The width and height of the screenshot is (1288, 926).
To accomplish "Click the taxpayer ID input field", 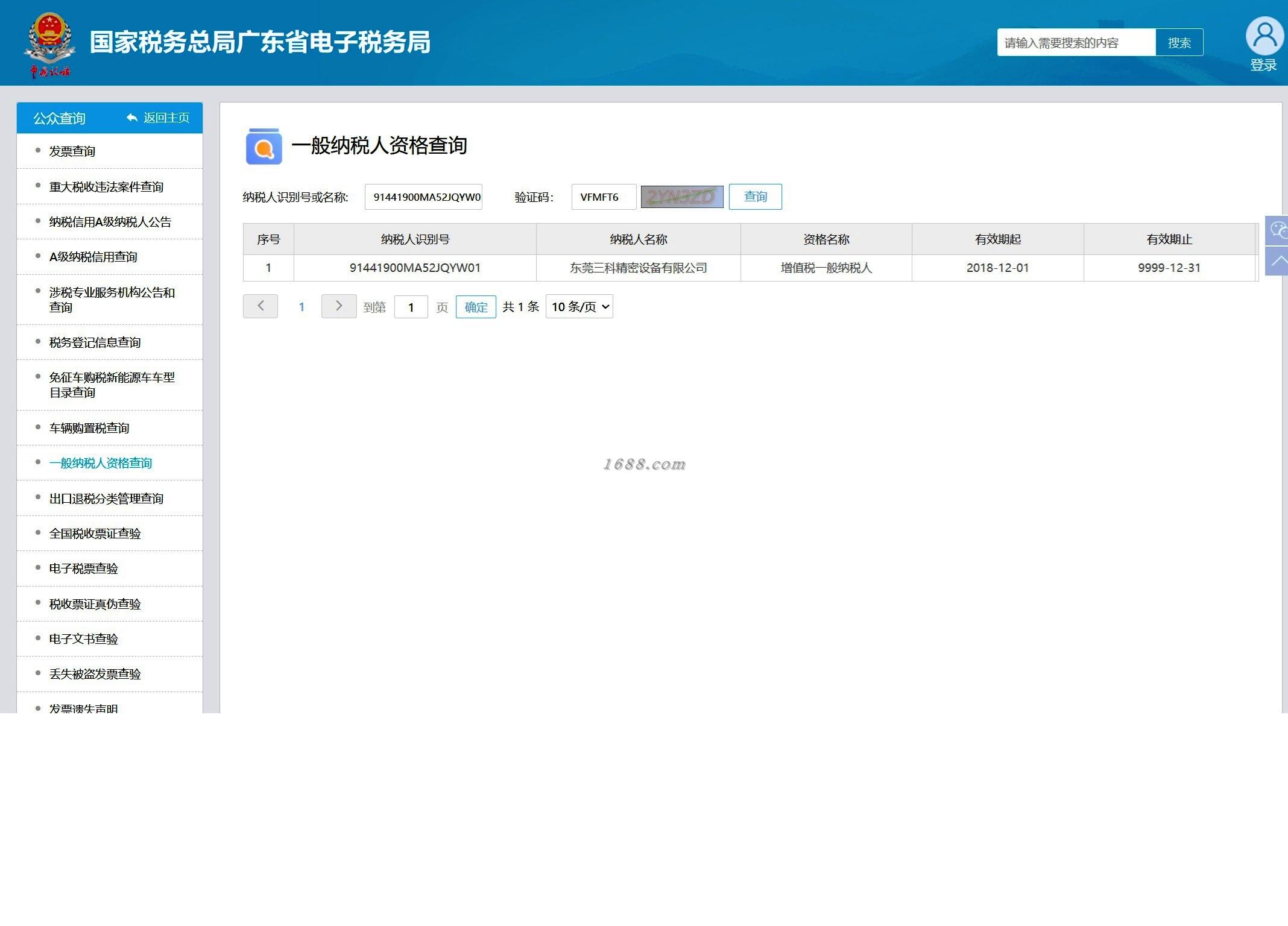I will pos(423,197).
